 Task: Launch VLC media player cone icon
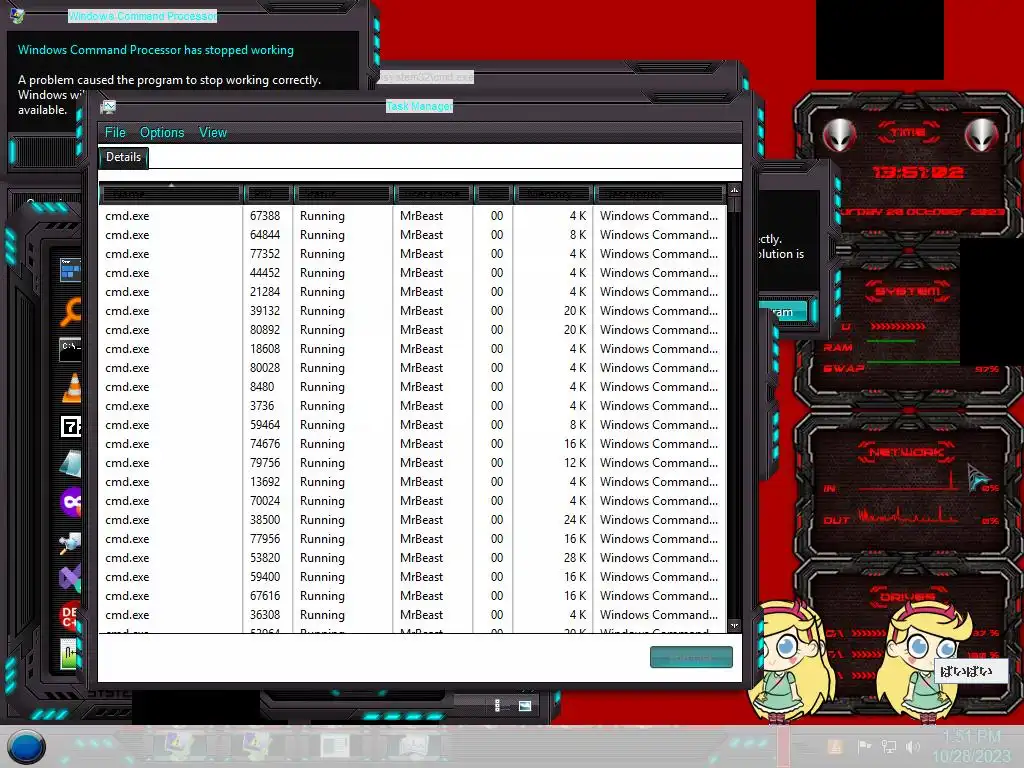(x=71, y=388)
